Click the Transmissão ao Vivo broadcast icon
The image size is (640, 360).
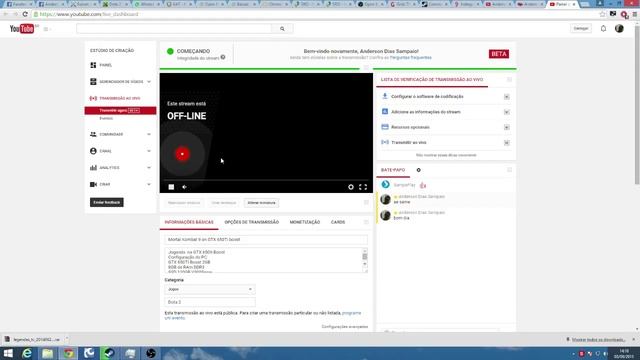[93, 98]
